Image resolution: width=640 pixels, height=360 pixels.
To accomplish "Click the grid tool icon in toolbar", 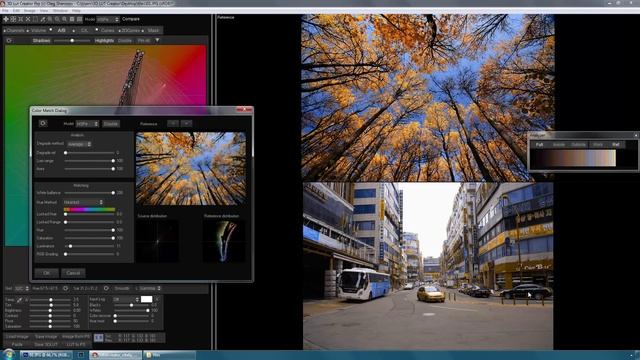I will tap(13, 19).
